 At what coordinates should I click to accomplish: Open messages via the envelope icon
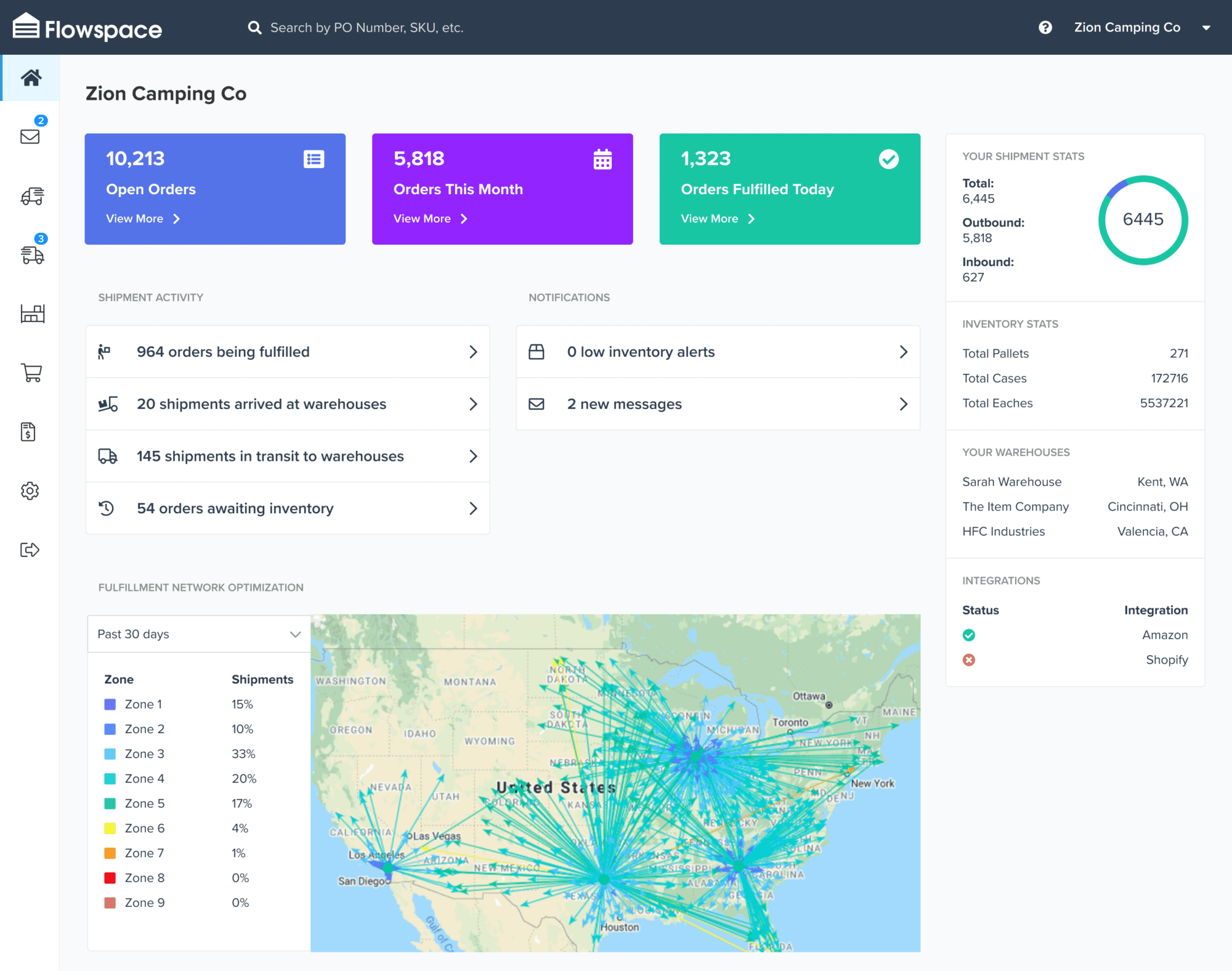click(x=30, y=137)
